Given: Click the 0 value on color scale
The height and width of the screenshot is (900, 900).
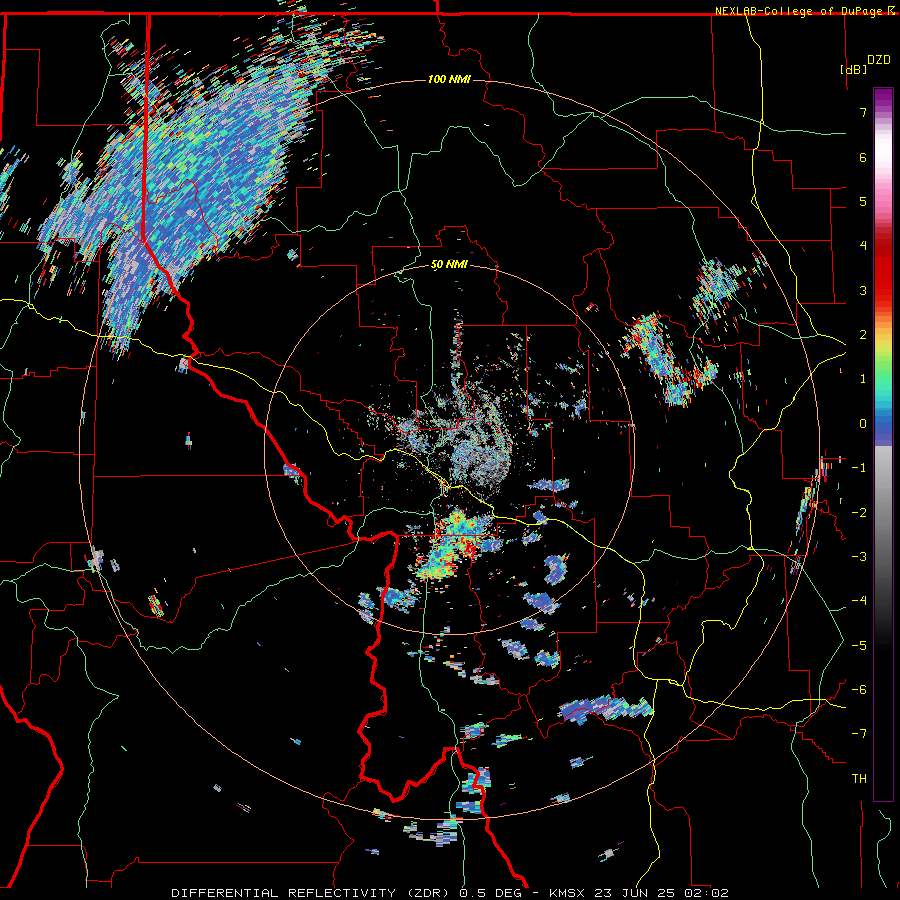Looking at the screenshot, I should (x=863, y=424).
